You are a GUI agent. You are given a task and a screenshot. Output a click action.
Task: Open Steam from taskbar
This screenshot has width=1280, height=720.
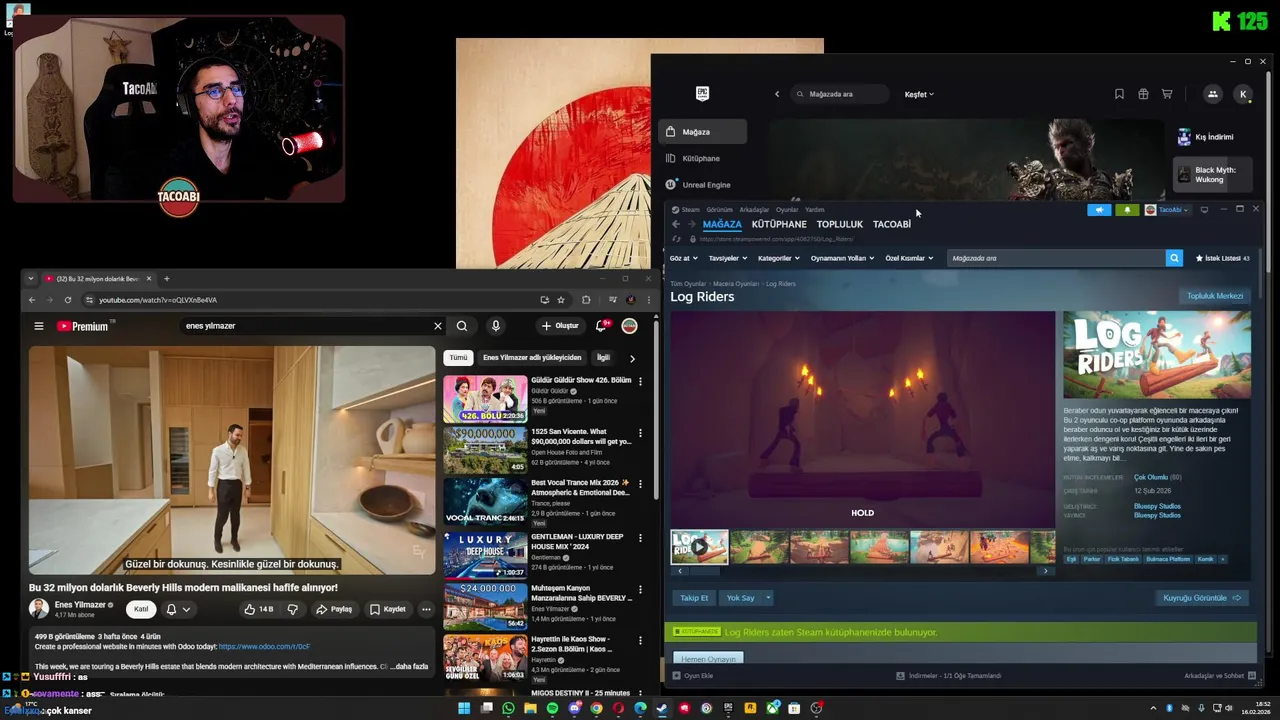(x=662, y=709)
